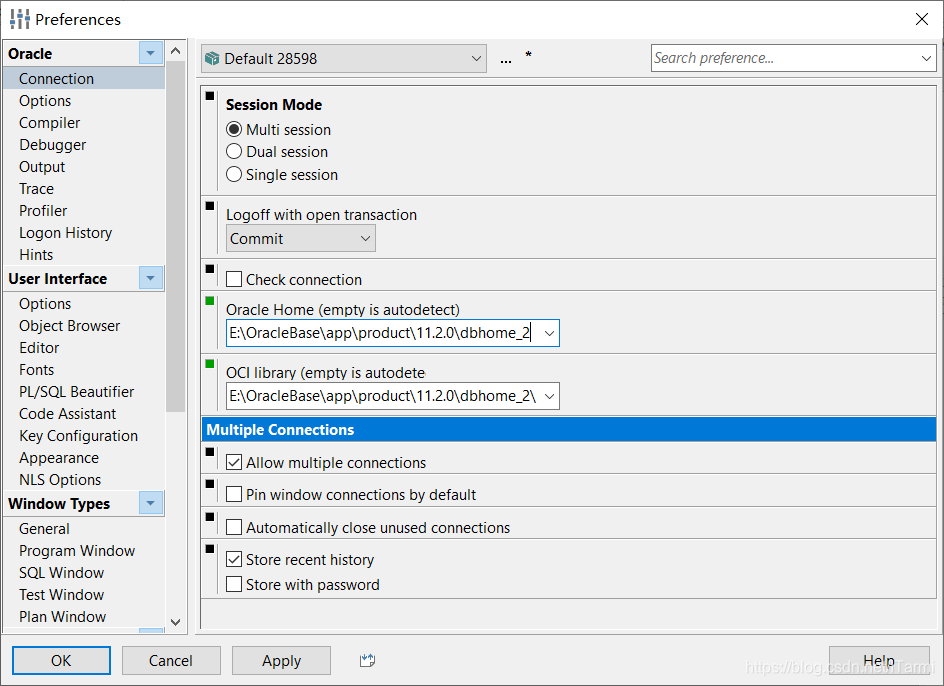Click the Apply button

281,661
